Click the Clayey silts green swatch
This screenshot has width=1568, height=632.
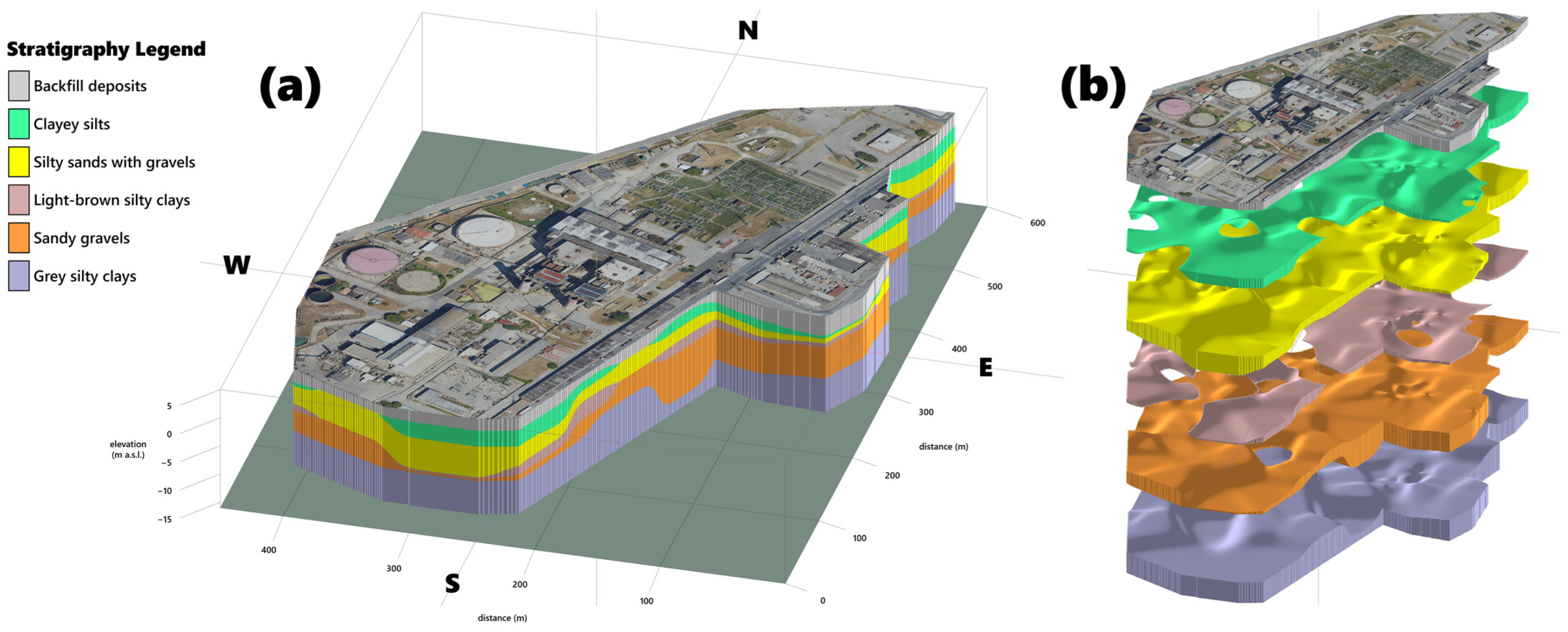click(19, 124)
